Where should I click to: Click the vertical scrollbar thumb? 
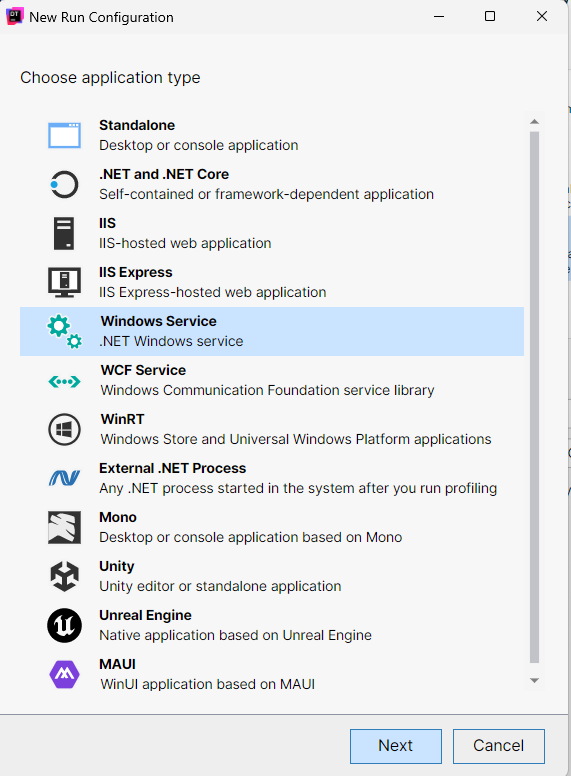pyautogui.click(x=534, y=397)
